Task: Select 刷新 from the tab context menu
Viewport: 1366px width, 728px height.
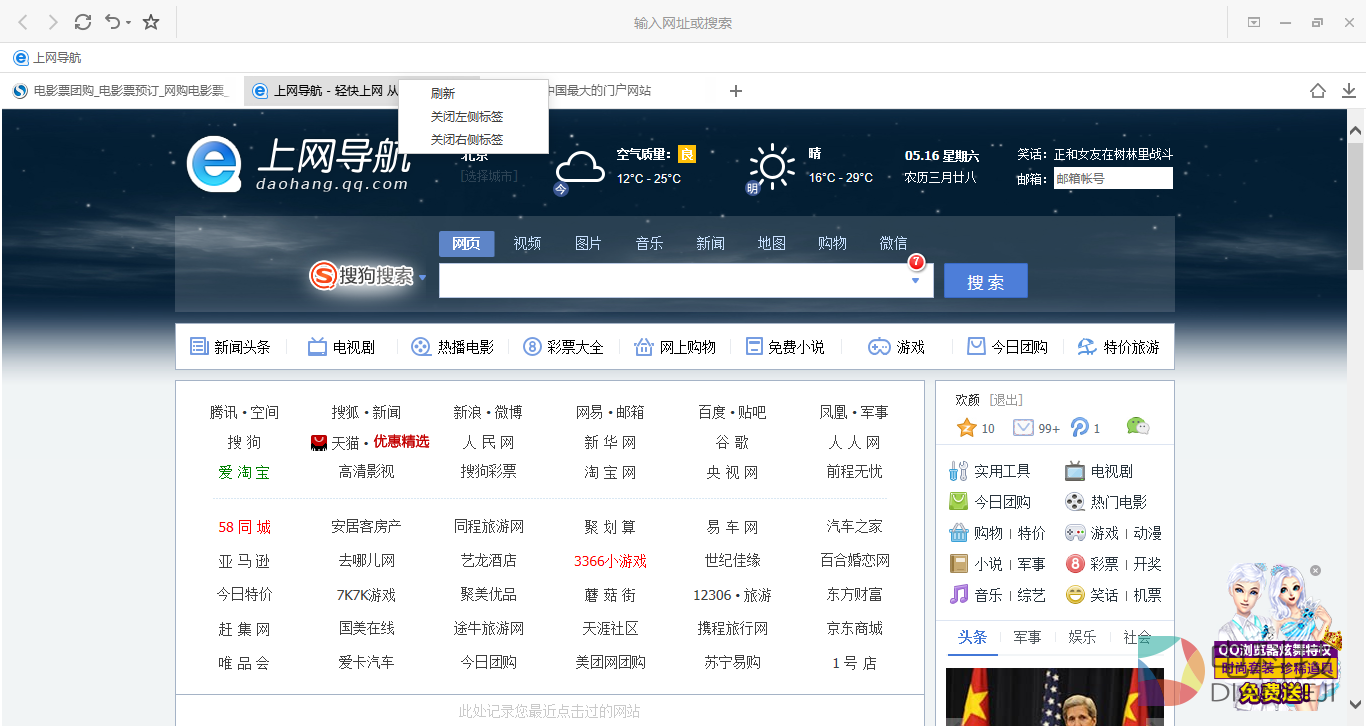Action: 443,92
